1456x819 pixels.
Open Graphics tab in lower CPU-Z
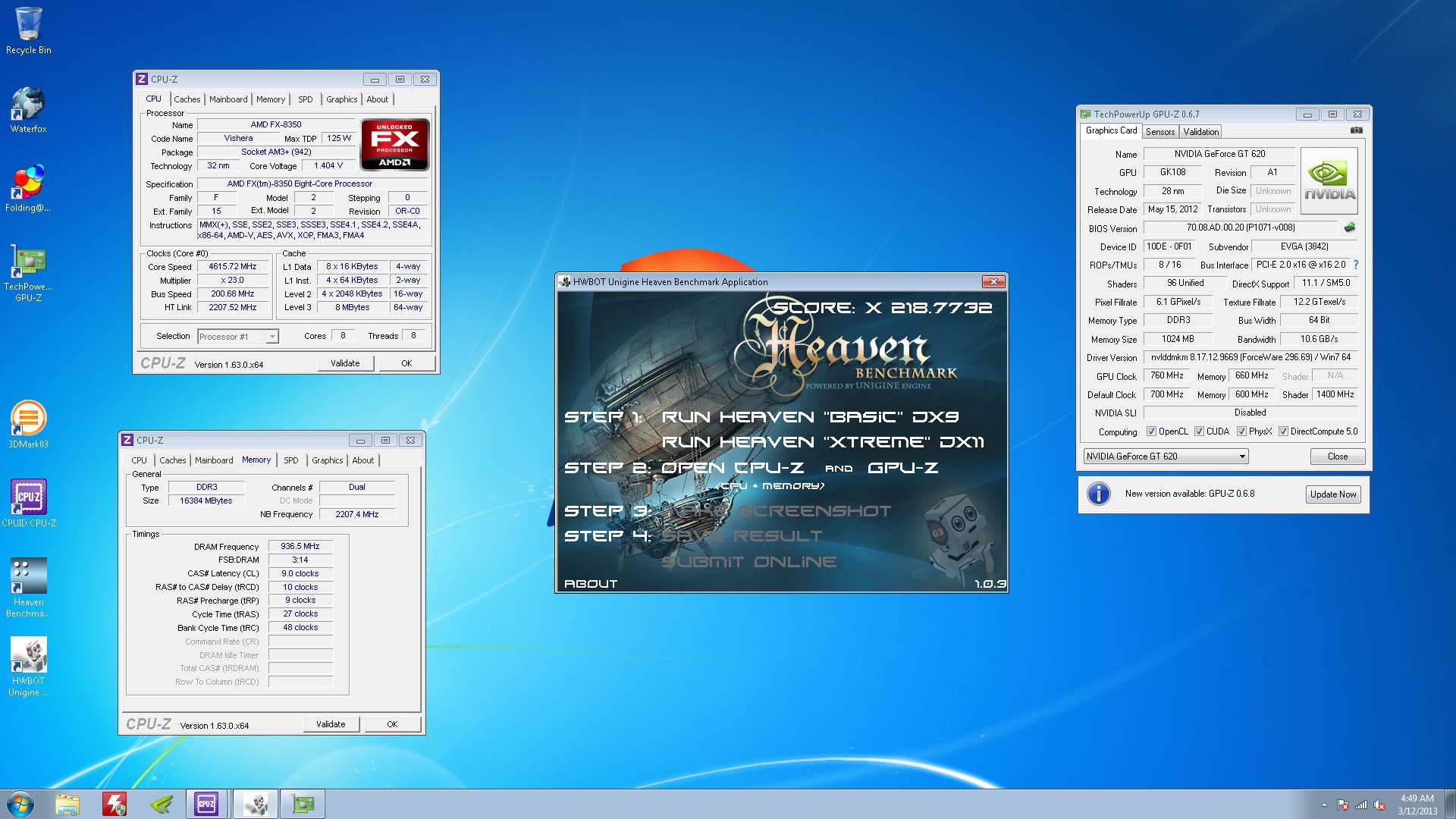point(327,460)
